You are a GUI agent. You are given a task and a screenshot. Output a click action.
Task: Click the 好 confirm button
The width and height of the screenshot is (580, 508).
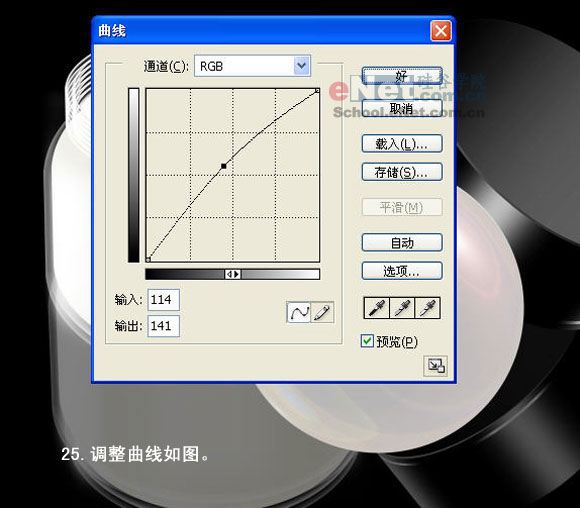[x=402, y=76]
